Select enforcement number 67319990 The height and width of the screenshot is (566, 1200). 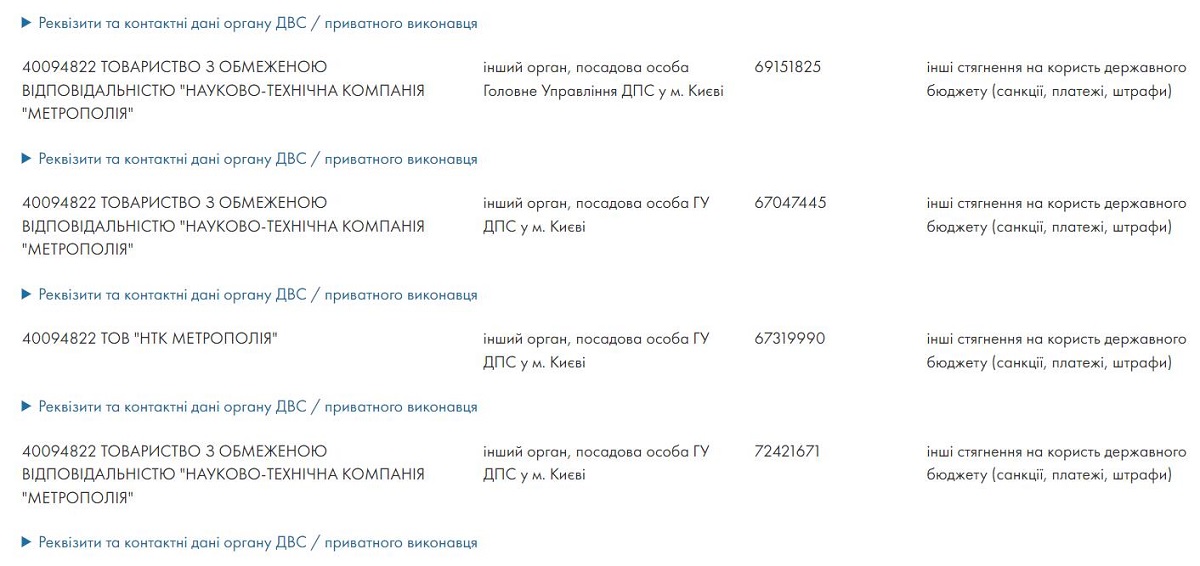click(x=789, y=339)
